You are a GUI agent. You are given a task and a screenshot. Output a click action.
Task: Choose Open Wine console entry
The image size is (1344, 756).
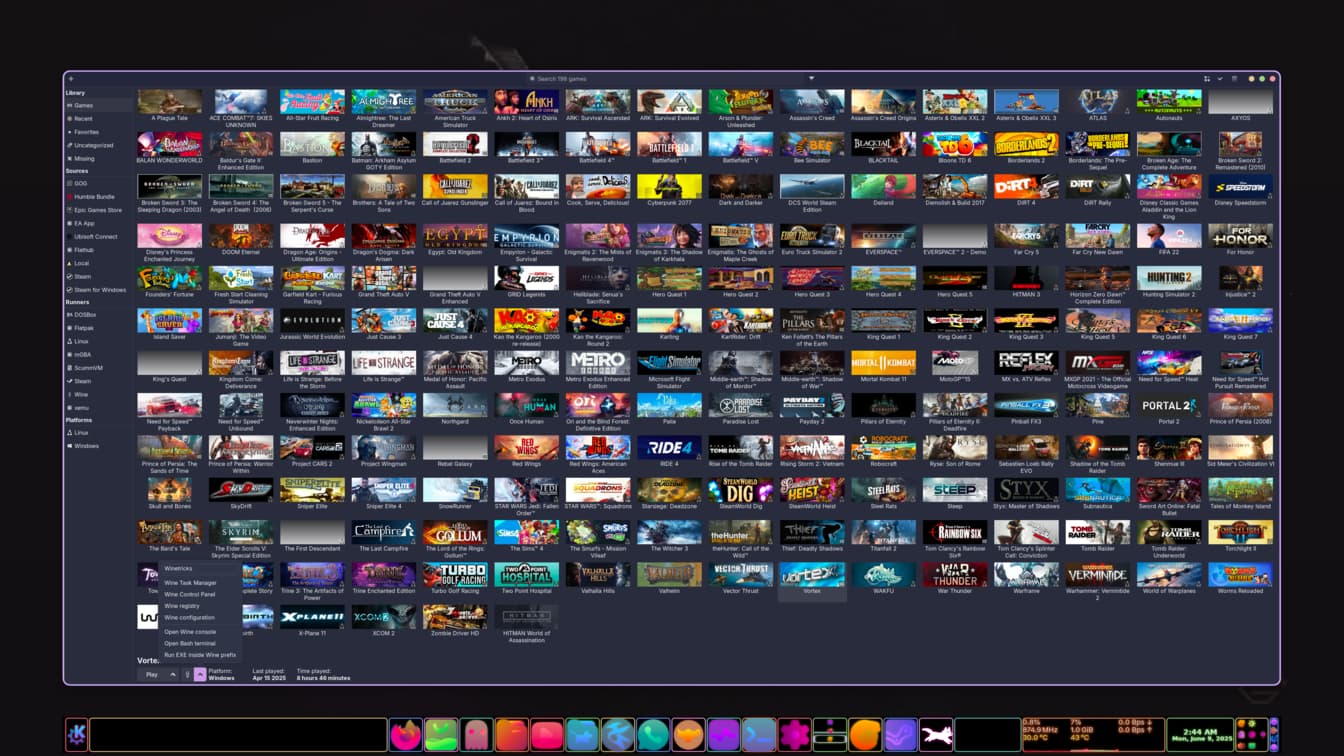coord(200,632)
